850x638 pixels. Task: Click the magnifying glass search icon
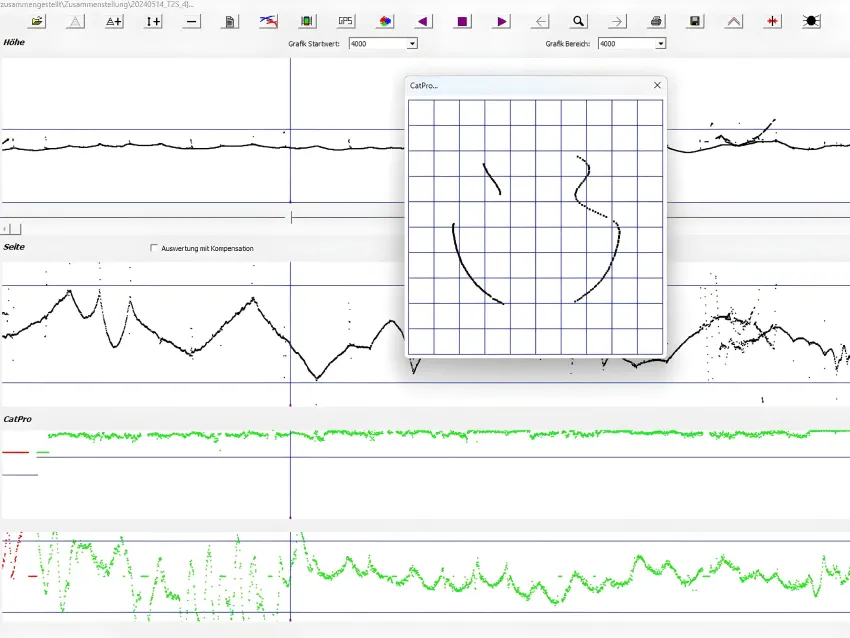(x=578, y=22)
